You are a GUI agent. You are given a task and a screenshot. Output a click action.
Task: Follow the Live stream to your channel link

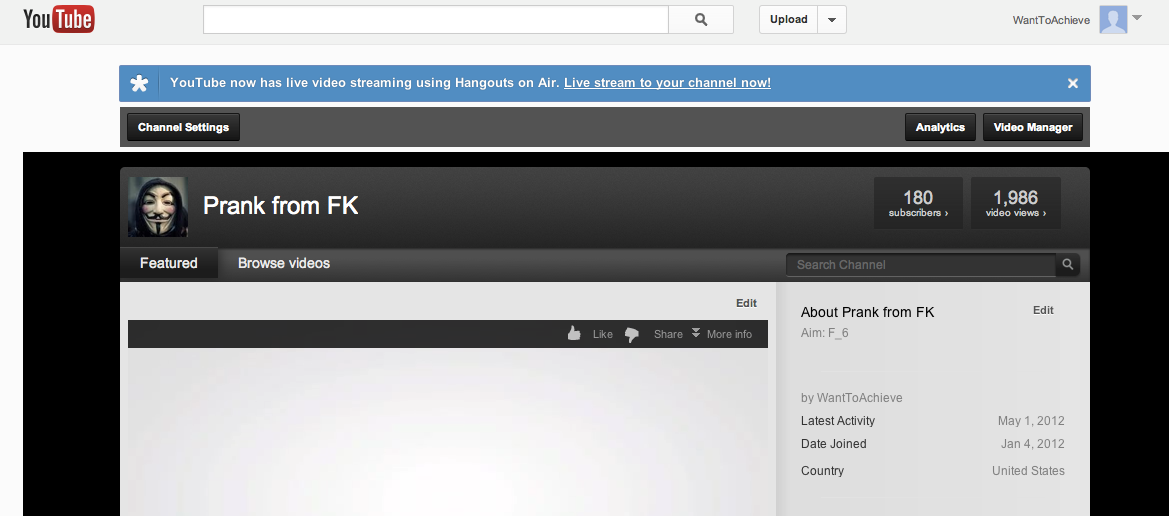[x=667, y=83]
